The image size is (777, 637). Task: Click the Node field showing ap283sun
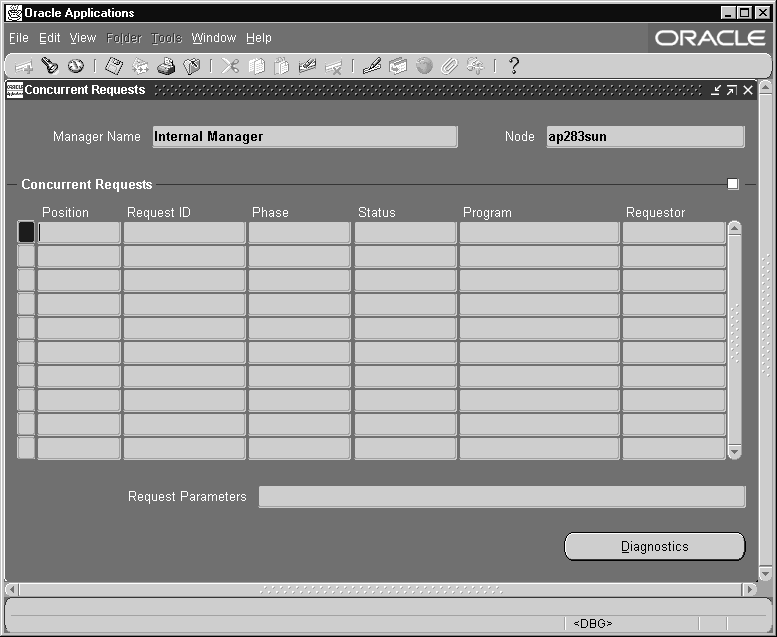click(645, 136)
